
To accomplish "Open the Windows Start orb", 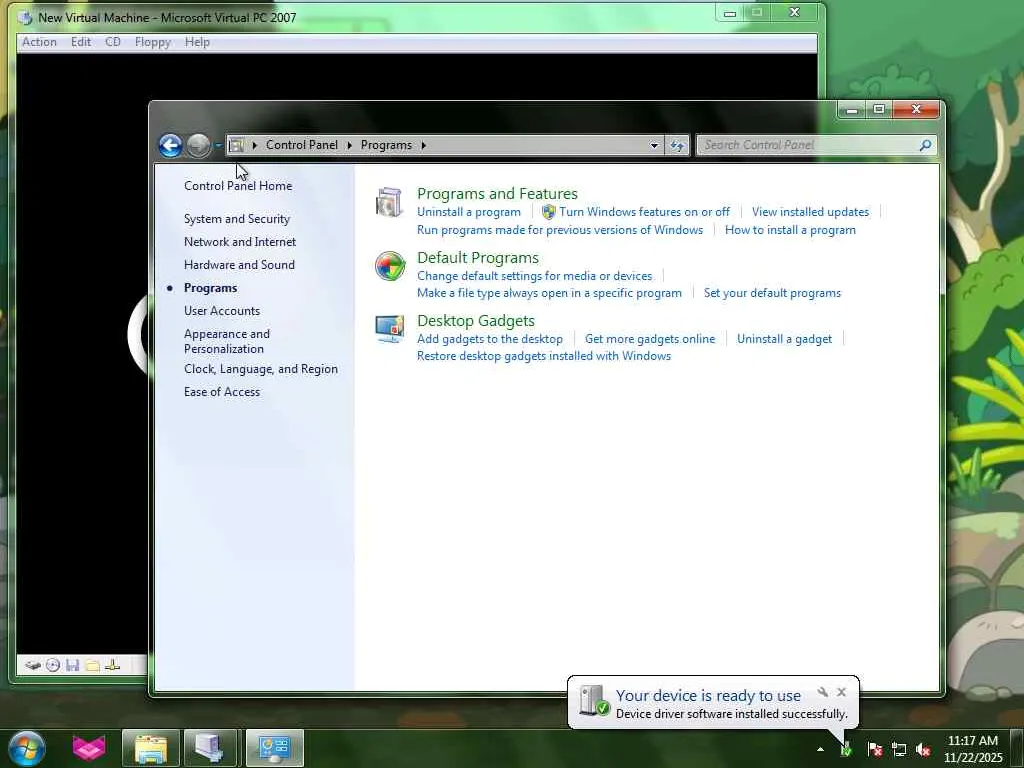I will 27,748.
